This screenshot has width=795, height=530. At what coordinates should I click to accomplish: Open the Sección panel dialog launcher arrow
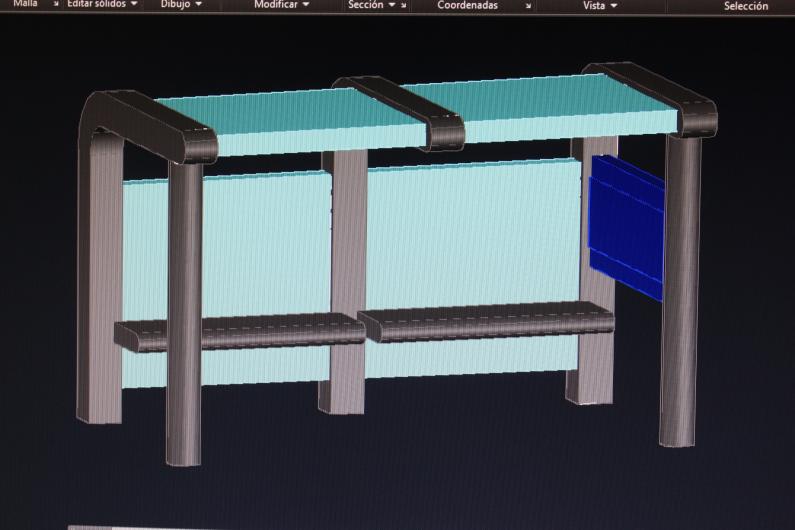click(x=404, y=5)
